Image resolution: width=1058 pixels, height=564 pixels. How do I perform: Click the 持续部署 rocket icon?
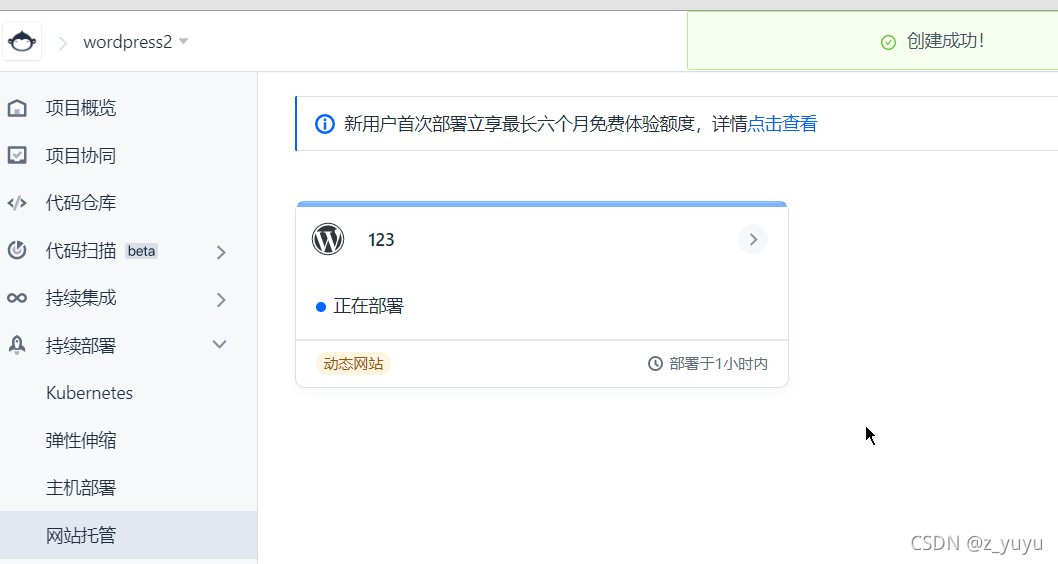tap(17, 345)
